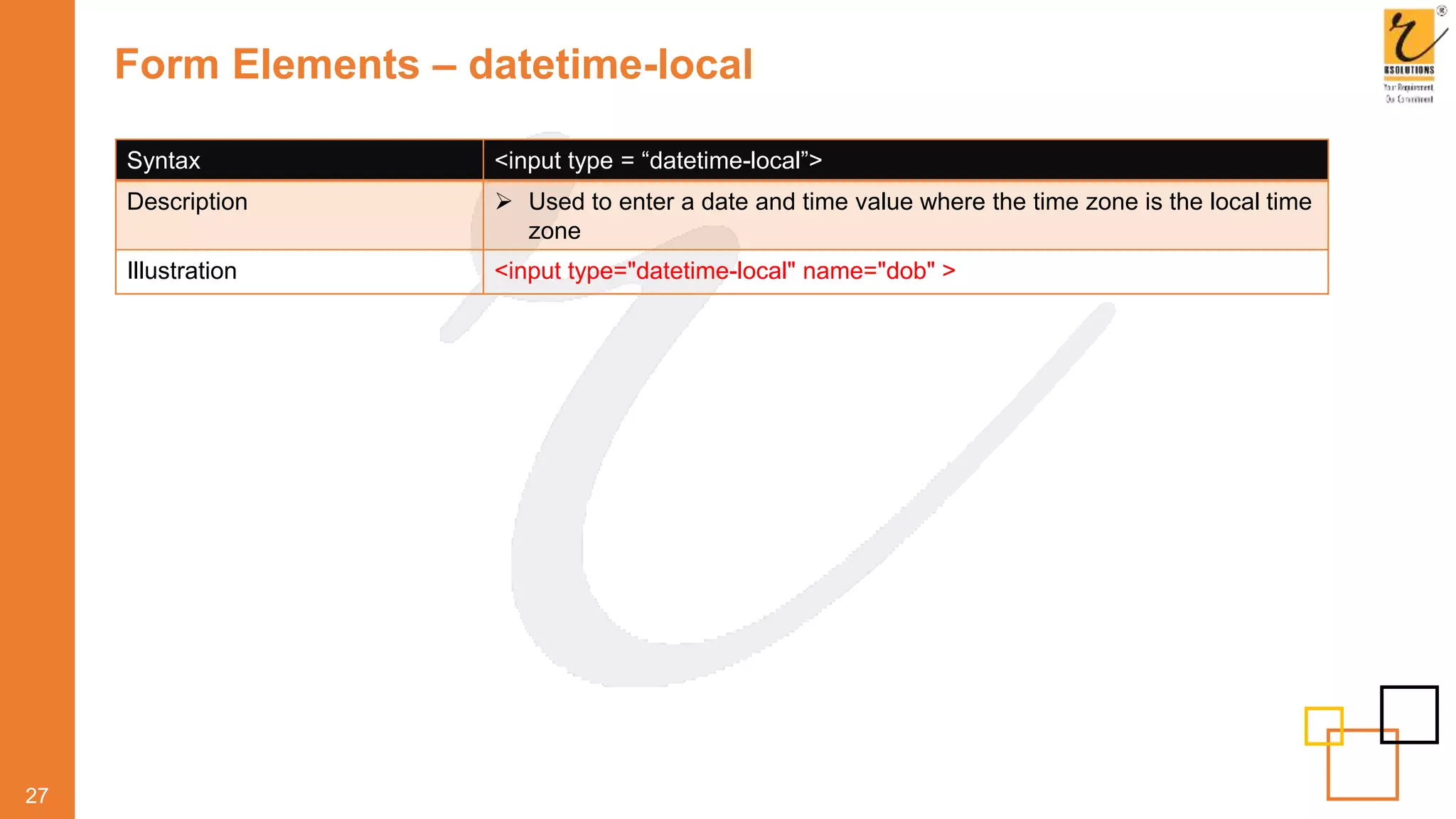Image resolution: width=1456 pixels, height=819 pixels.
Task: Click the slide title 'Form Elements – datetime-local'
Action: [434, 65]
